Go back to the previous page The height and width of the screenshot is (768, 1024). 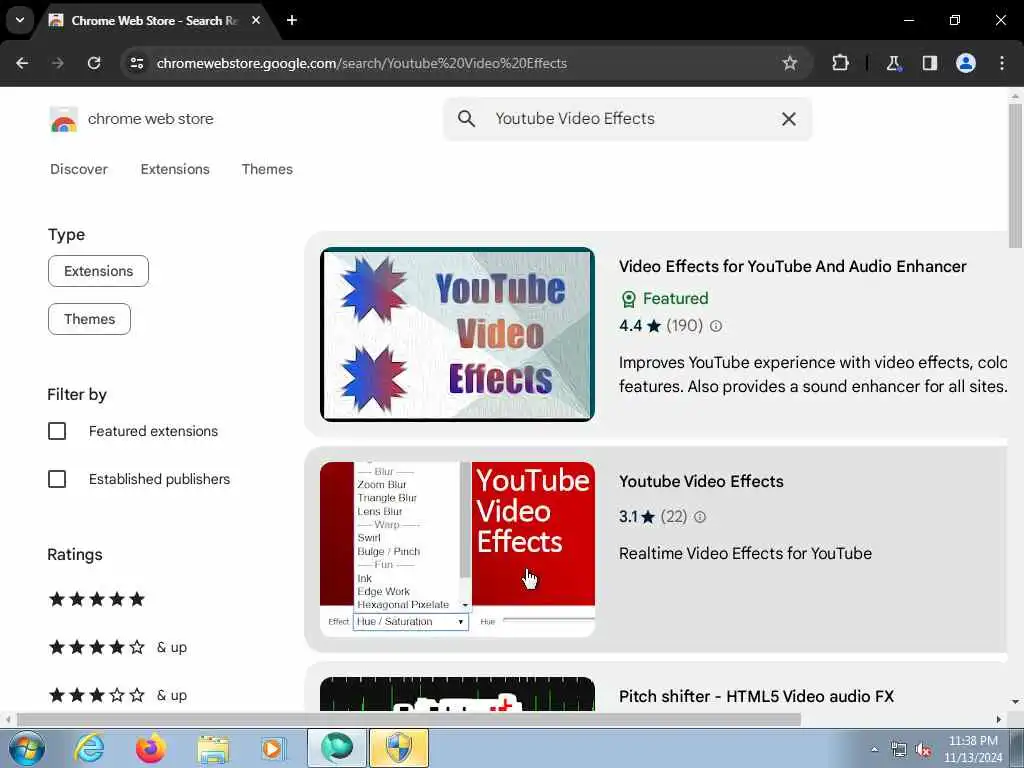[22, 63]
